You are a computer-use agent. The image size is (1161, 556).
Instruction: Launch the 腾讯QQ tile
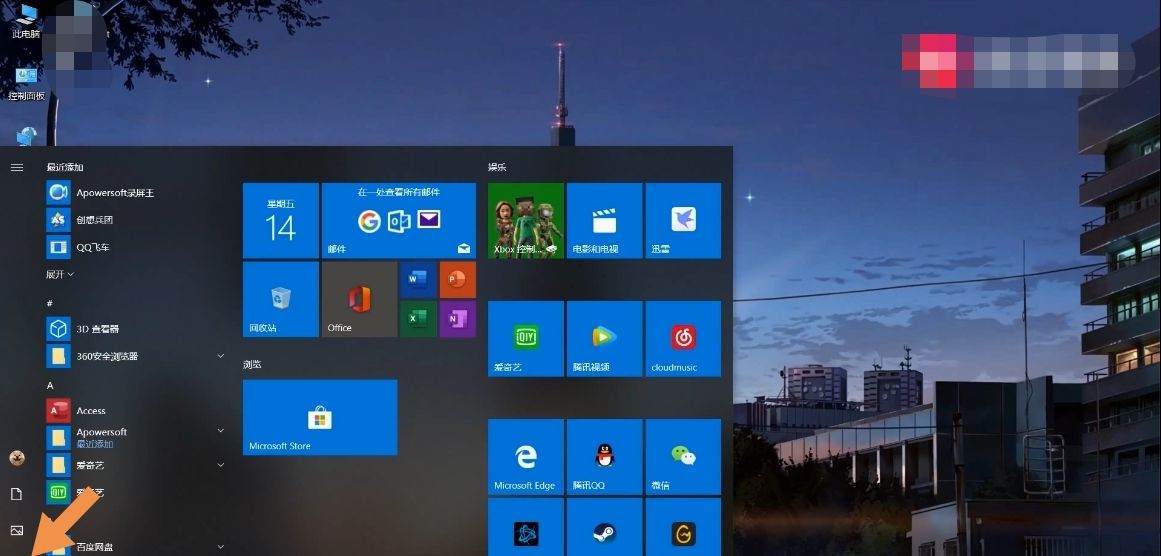[x=604, y=457]
